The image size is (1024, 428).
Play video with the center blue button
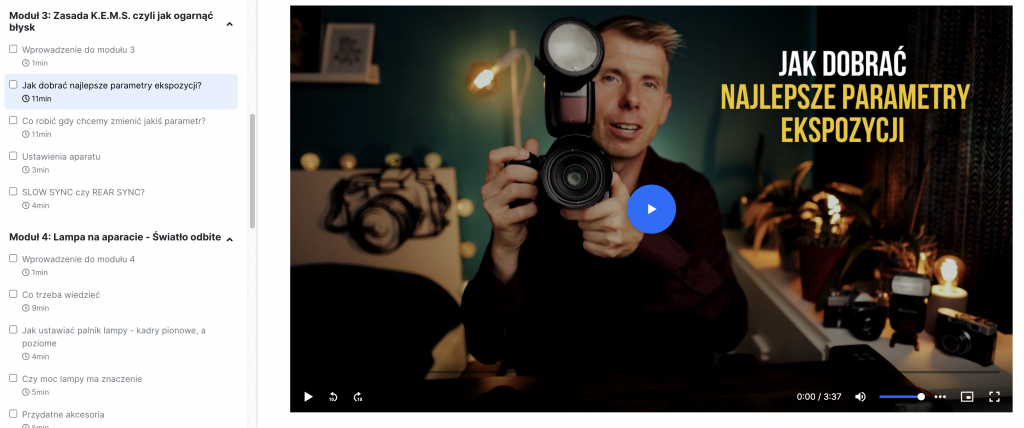(651, 209)
